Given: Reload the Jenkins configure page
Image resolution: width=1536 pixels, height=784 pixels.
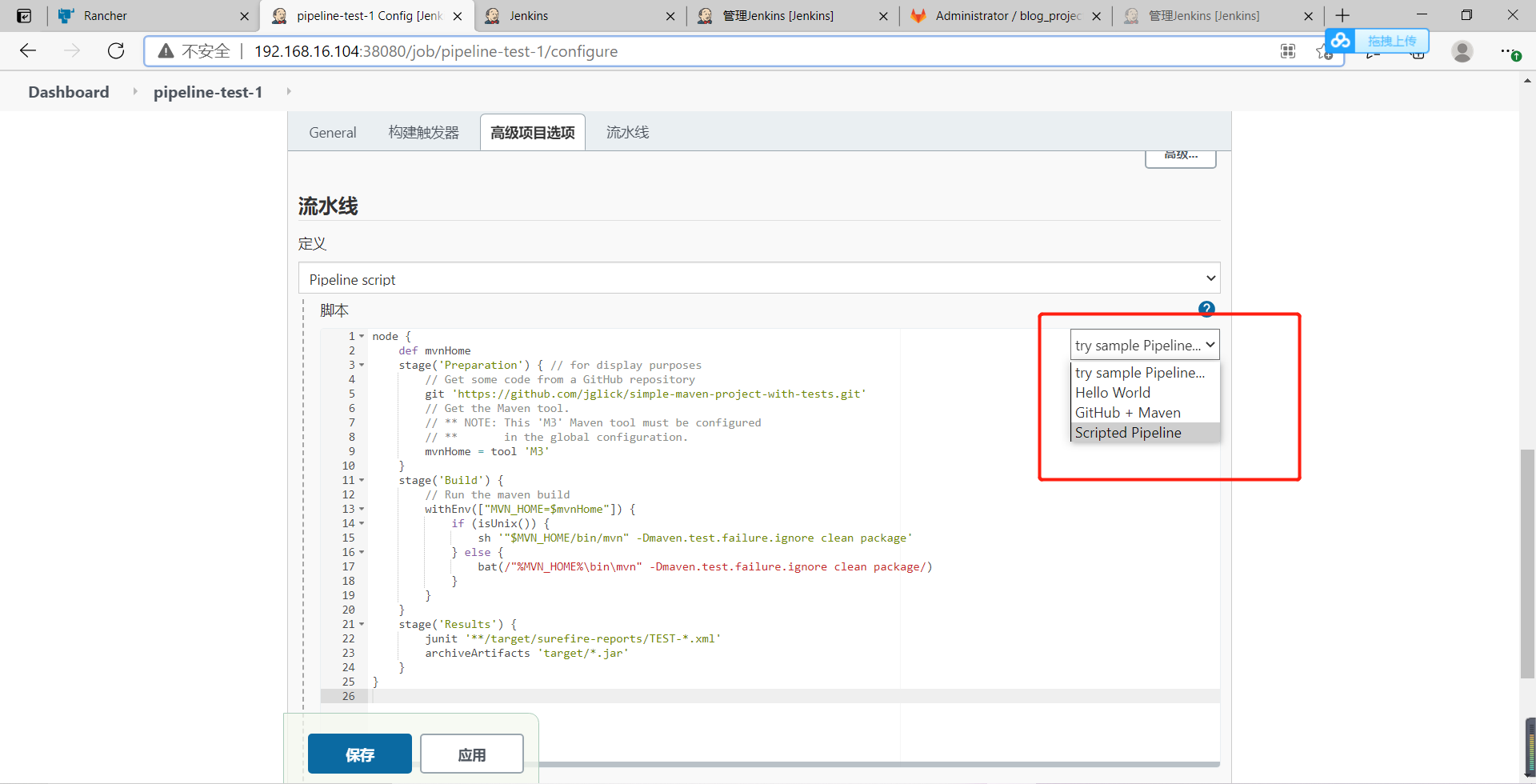Looking at the screenshot, I should pos(116,51).
